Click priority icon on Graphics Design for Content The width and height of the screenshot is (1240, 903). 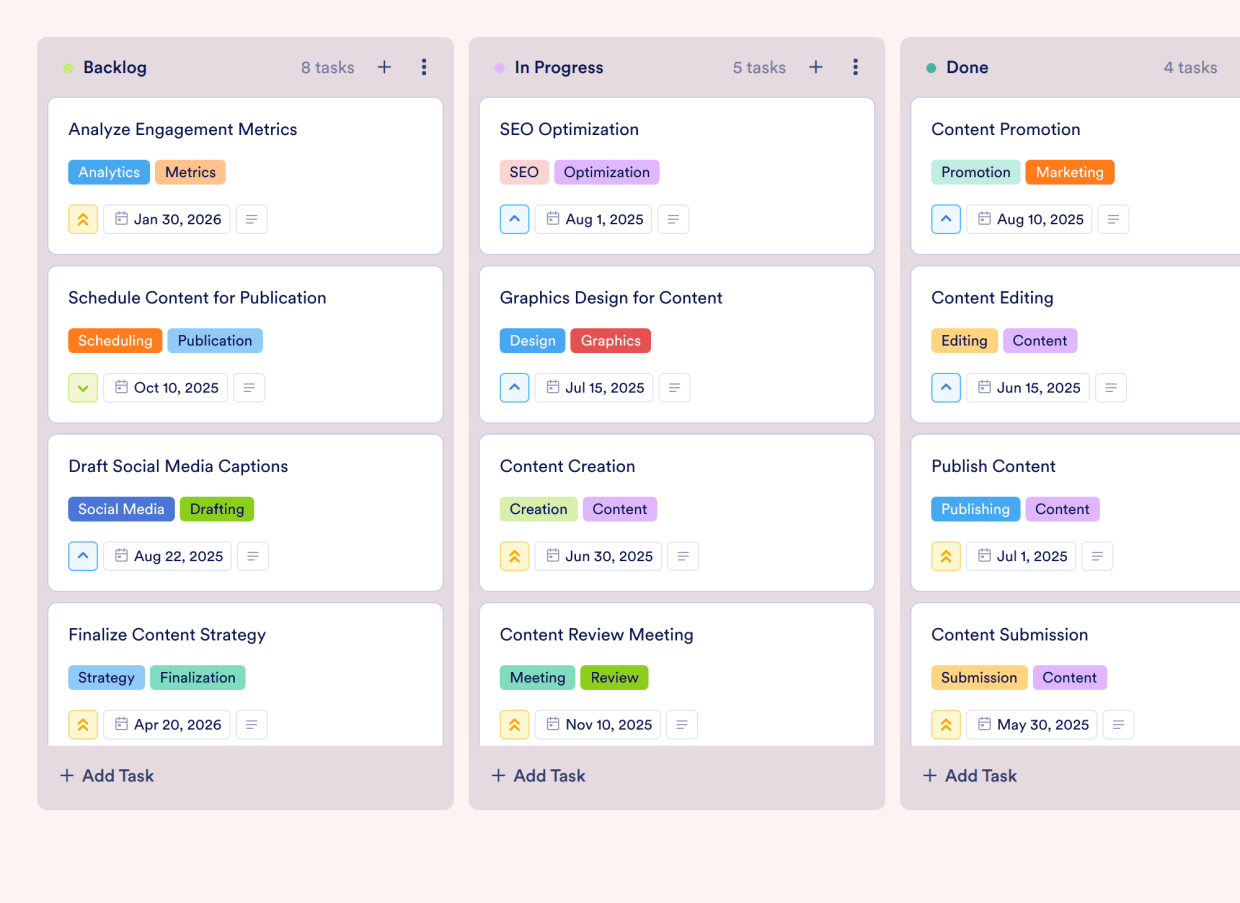pyautogui.click(x=514, y=388)
